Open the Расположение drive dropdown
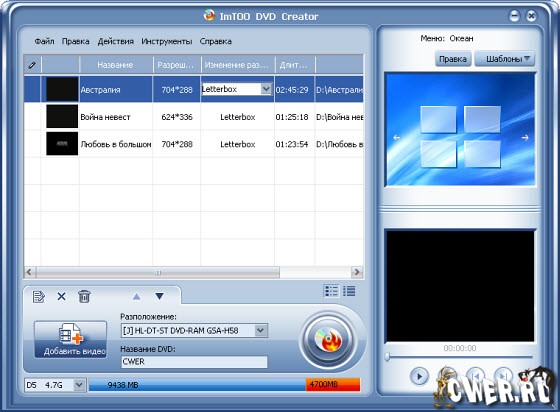Viewport: 560px width, 412px height. [x=261, y=331]
